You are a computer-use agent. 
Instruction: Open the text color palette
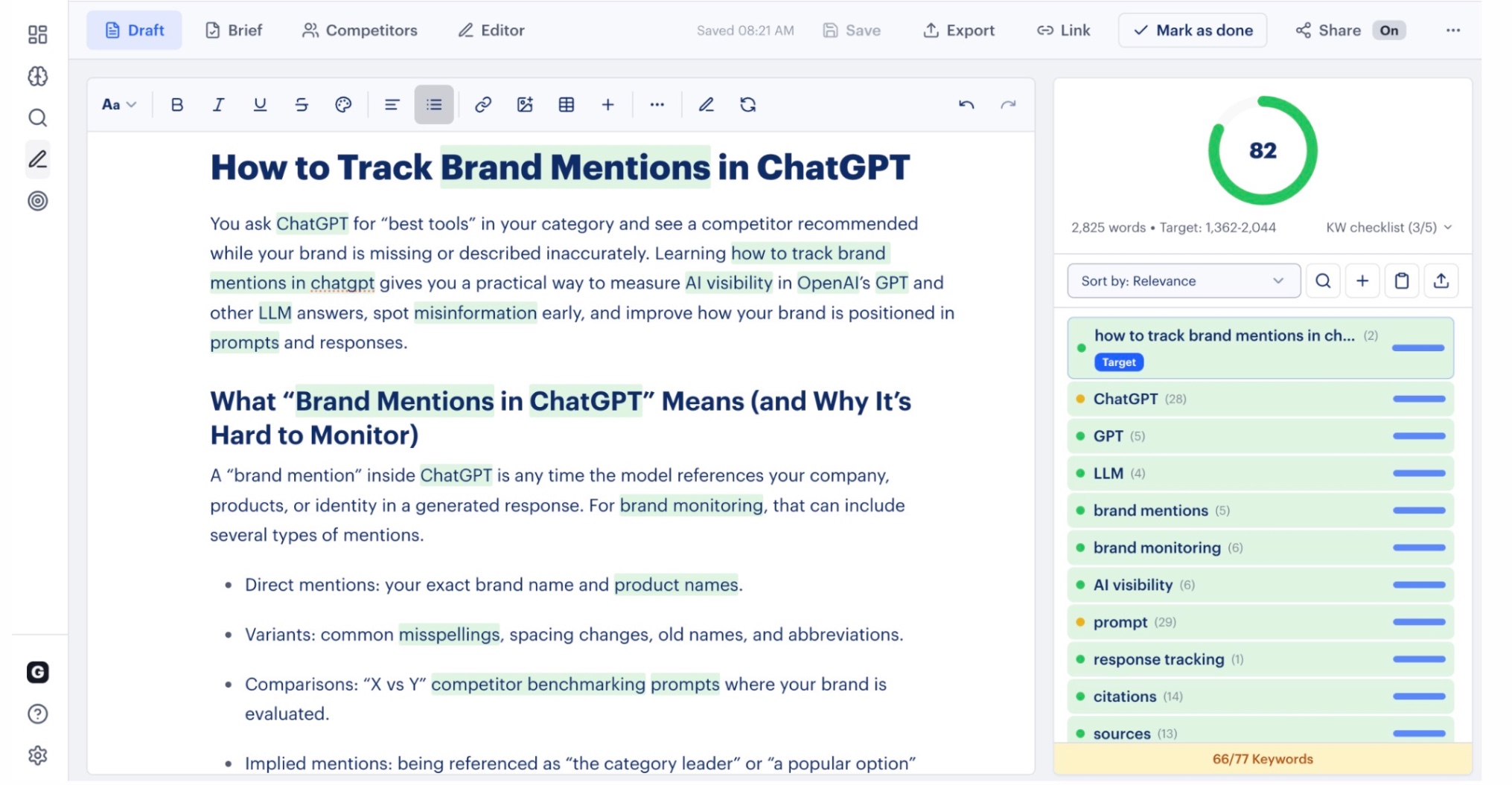coord(343,105)
